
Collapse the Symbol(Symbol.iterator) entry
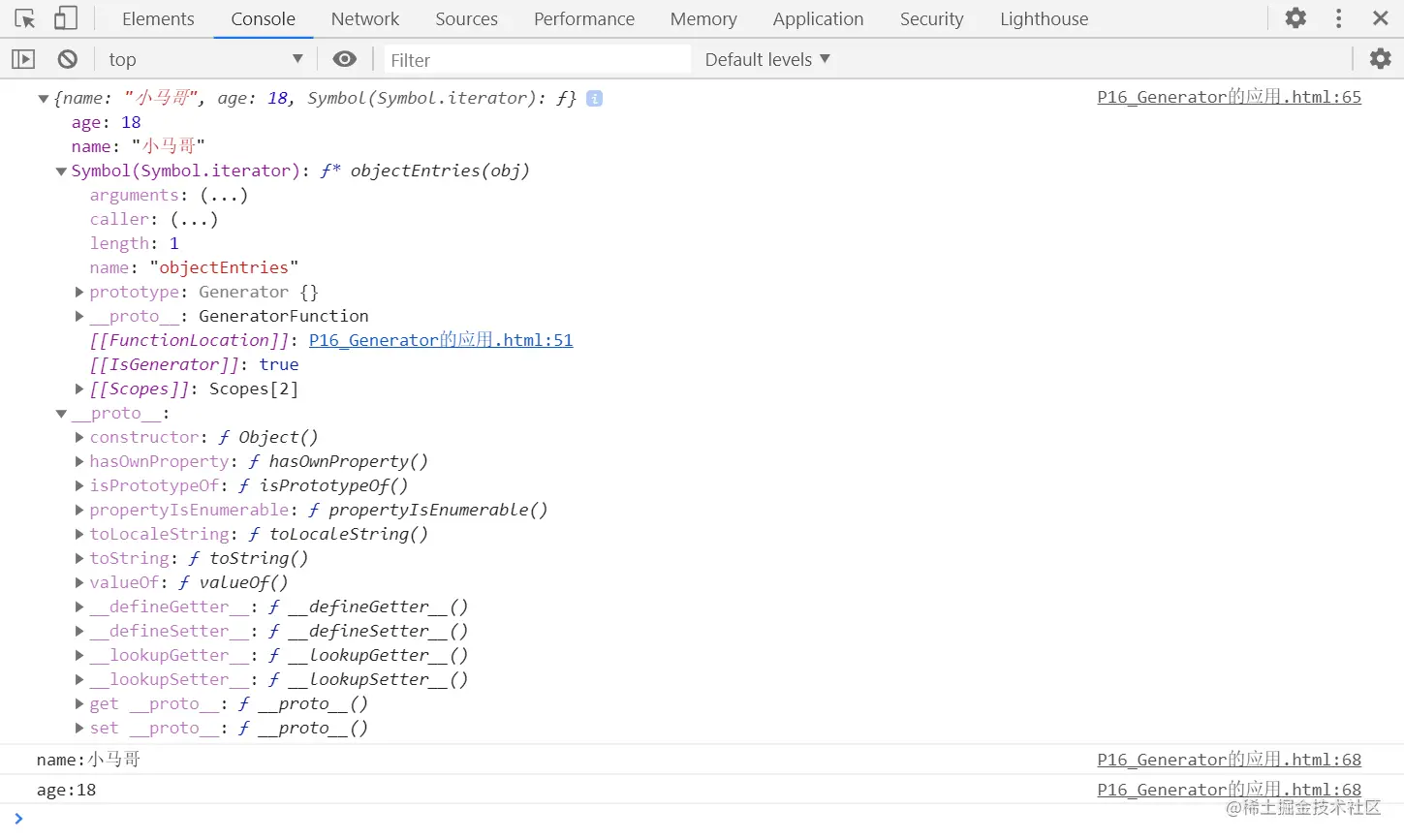point(61,171)
